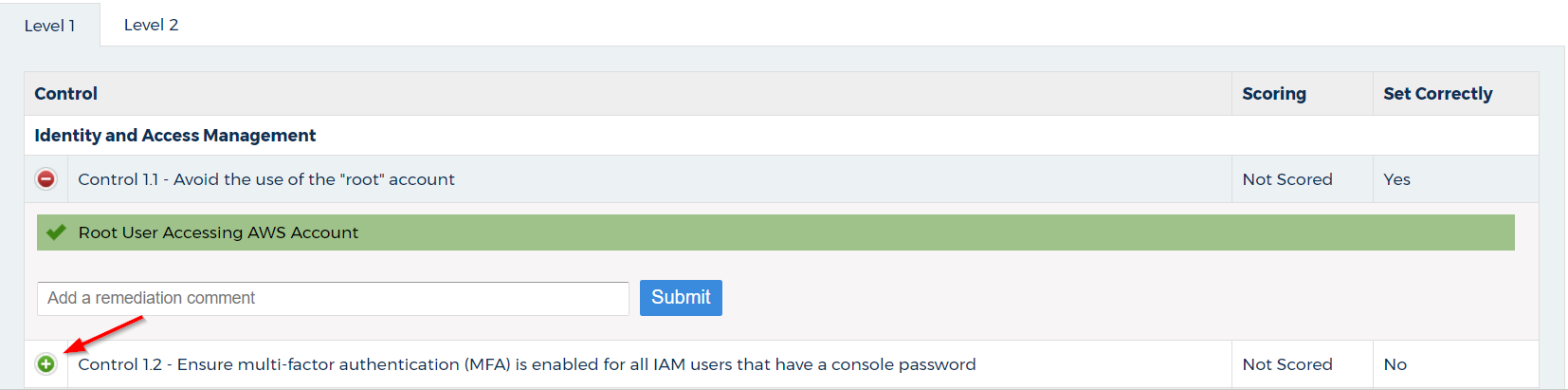Select the Level 1 tab

[49, 26]
